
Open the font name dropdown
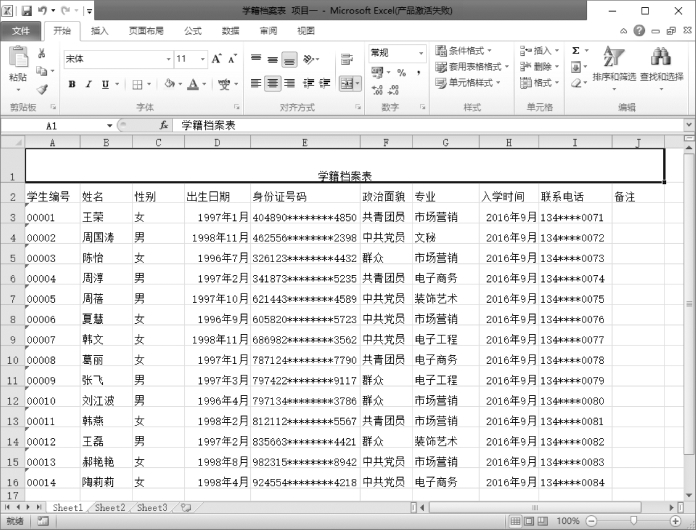point(168,59)
